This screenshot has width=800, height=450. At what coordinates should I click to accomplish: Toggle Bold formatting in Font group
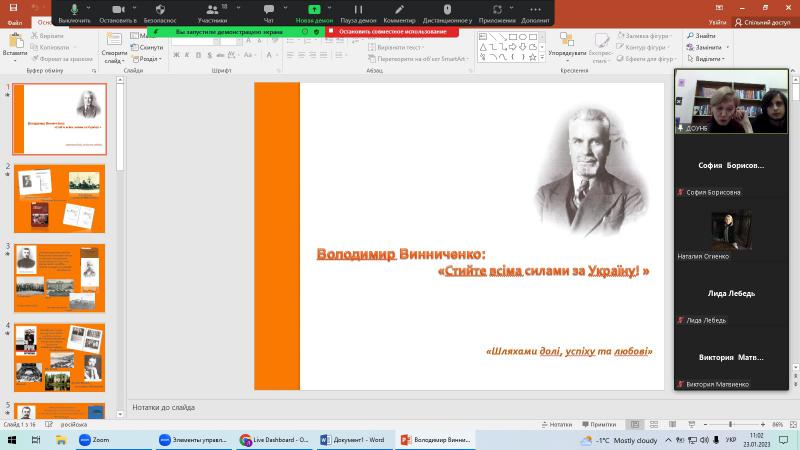pyautogui.click(x=176, y=55)
